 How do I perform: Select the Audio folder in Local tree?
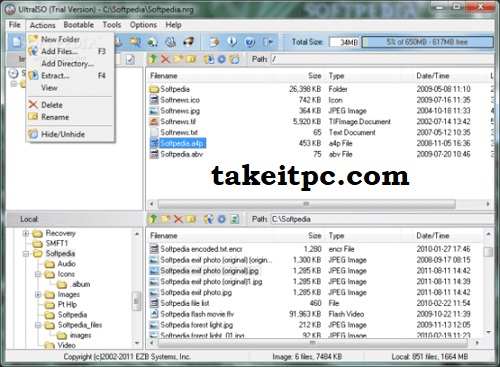point(66,264)
